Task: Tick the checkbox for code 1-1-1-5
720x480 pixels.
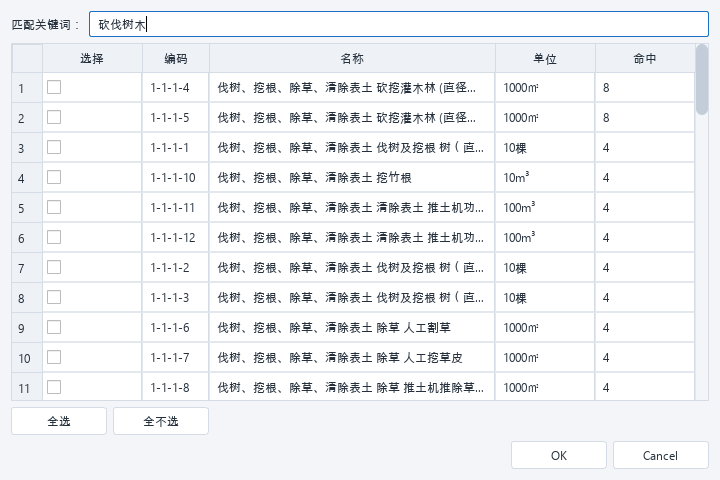Action: coord(54,117)
